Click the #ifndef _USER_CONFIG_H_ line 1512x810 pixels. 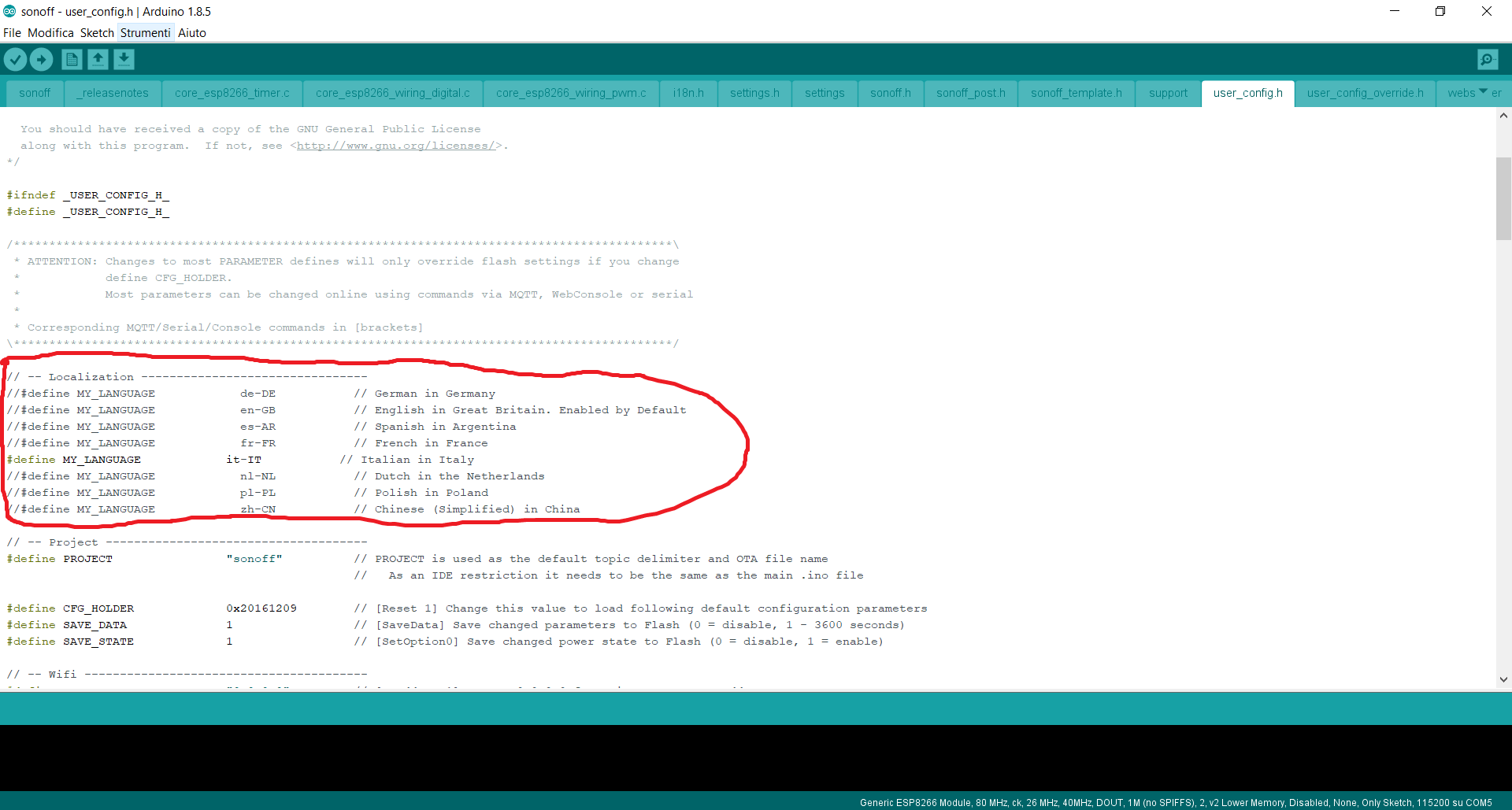(x=88, y=195)
